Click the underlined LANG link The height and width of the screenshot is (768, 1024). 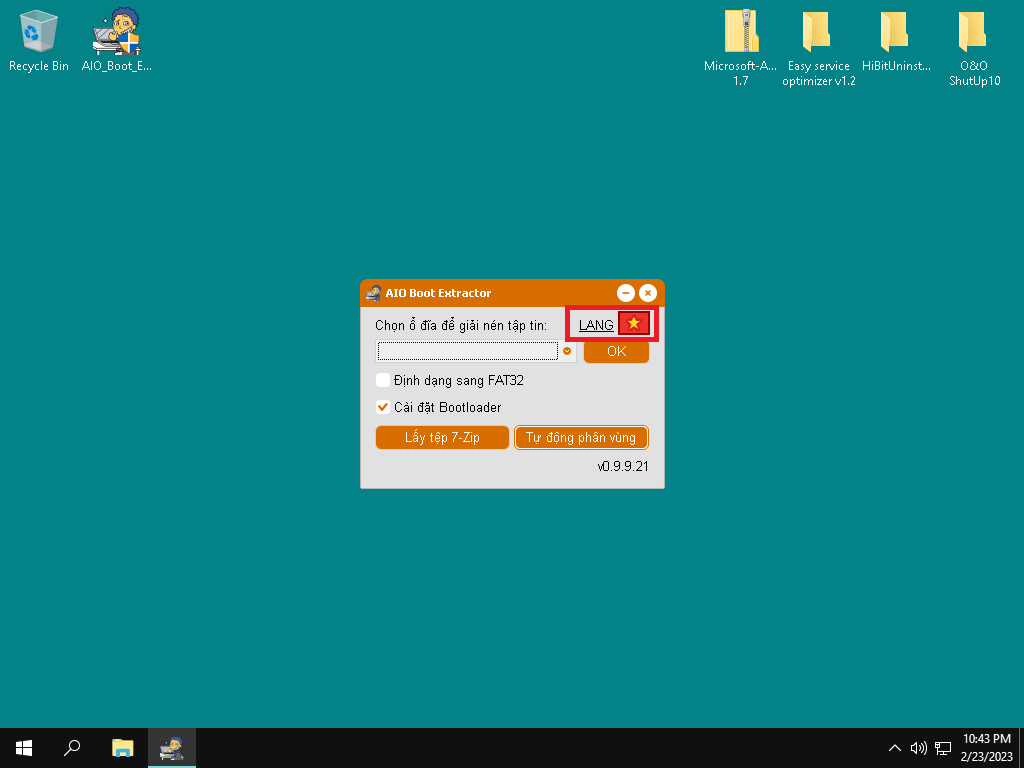click(x=596, y=325)
